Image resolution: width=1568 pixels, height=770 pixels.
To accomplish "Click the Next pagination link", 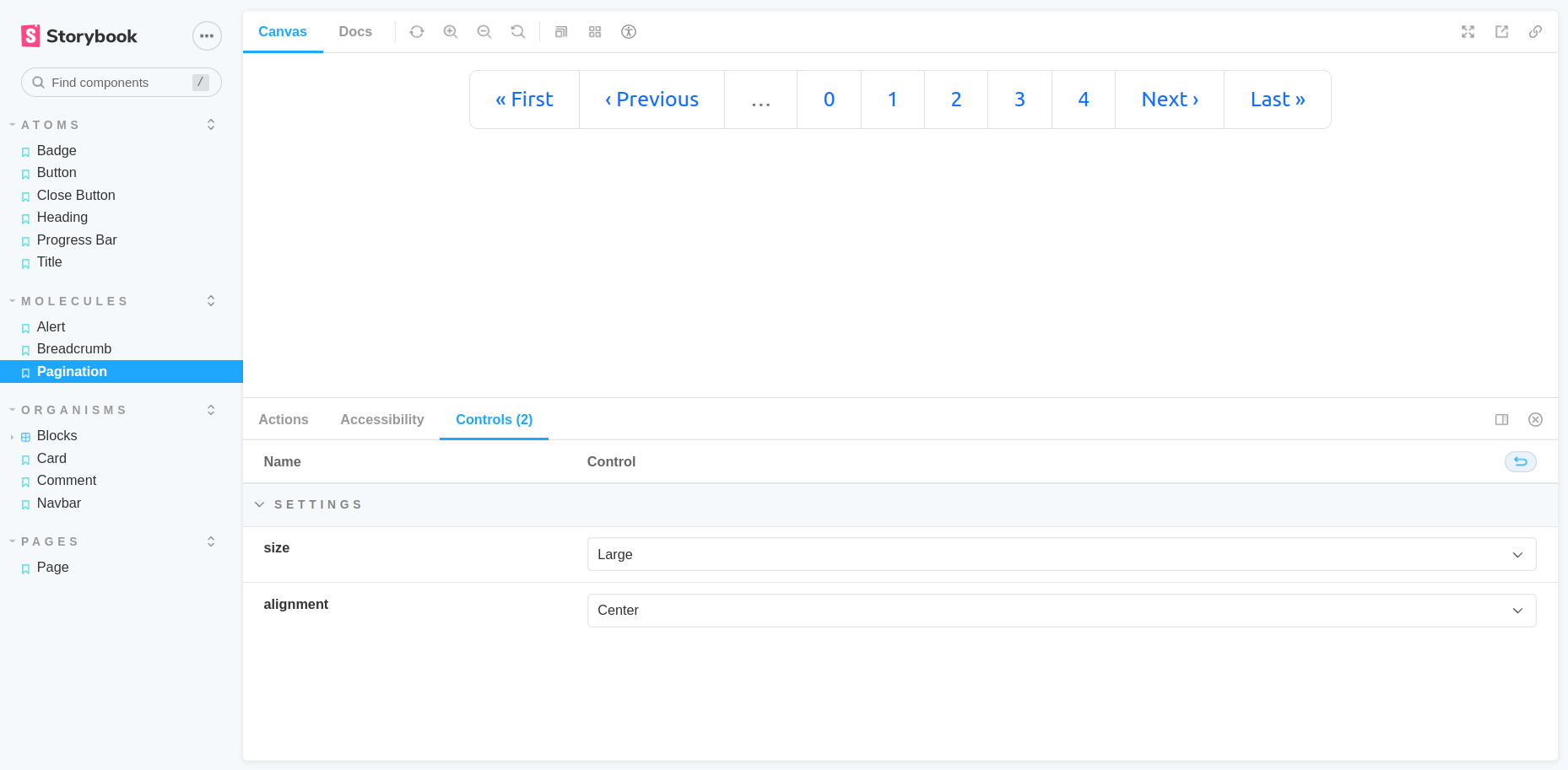I will coord(1170,100).
